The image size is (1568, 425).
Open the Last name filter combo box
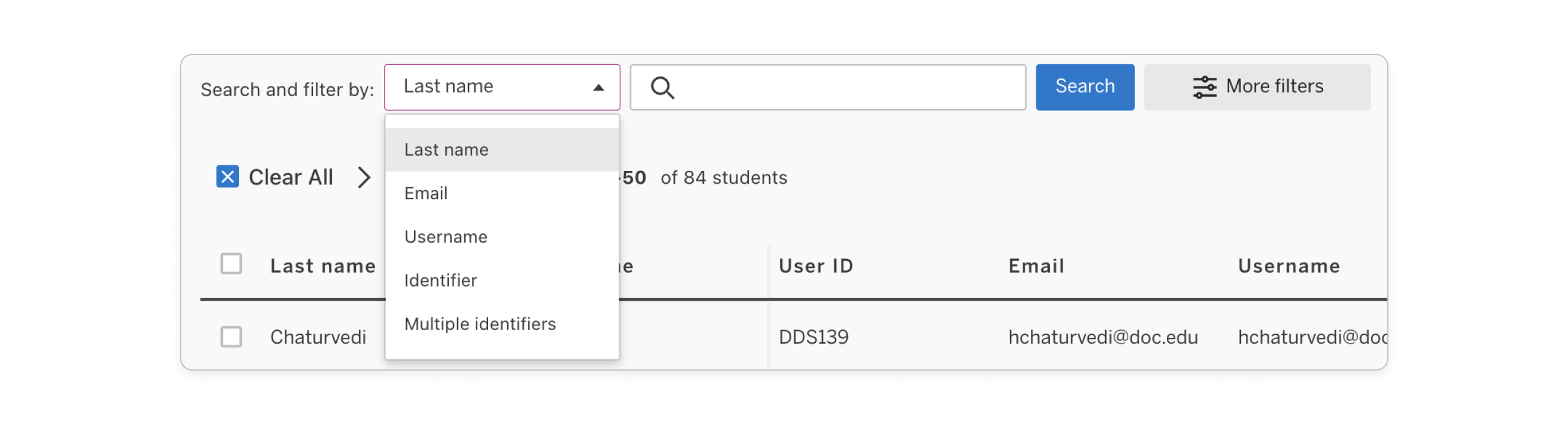coord(490,87)
